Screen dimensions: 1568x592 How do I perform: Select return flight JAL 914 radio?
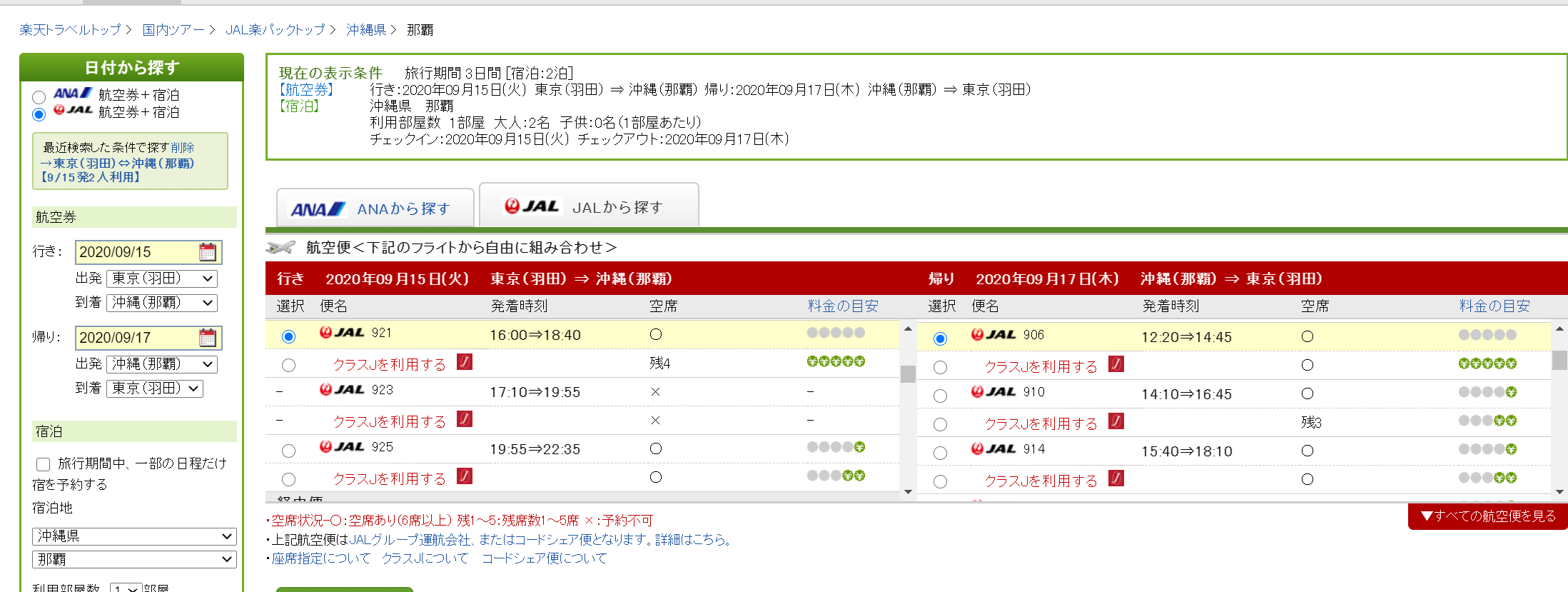[940, 453]
